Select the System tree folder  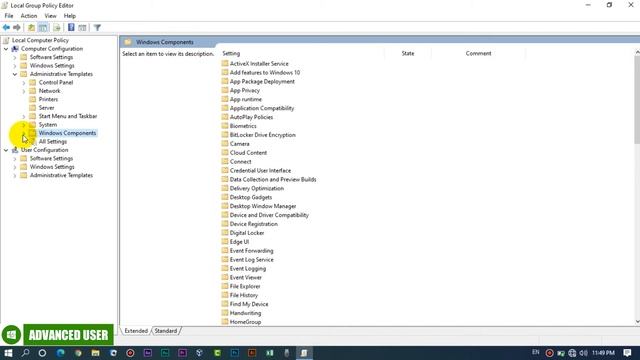point(48,124)
